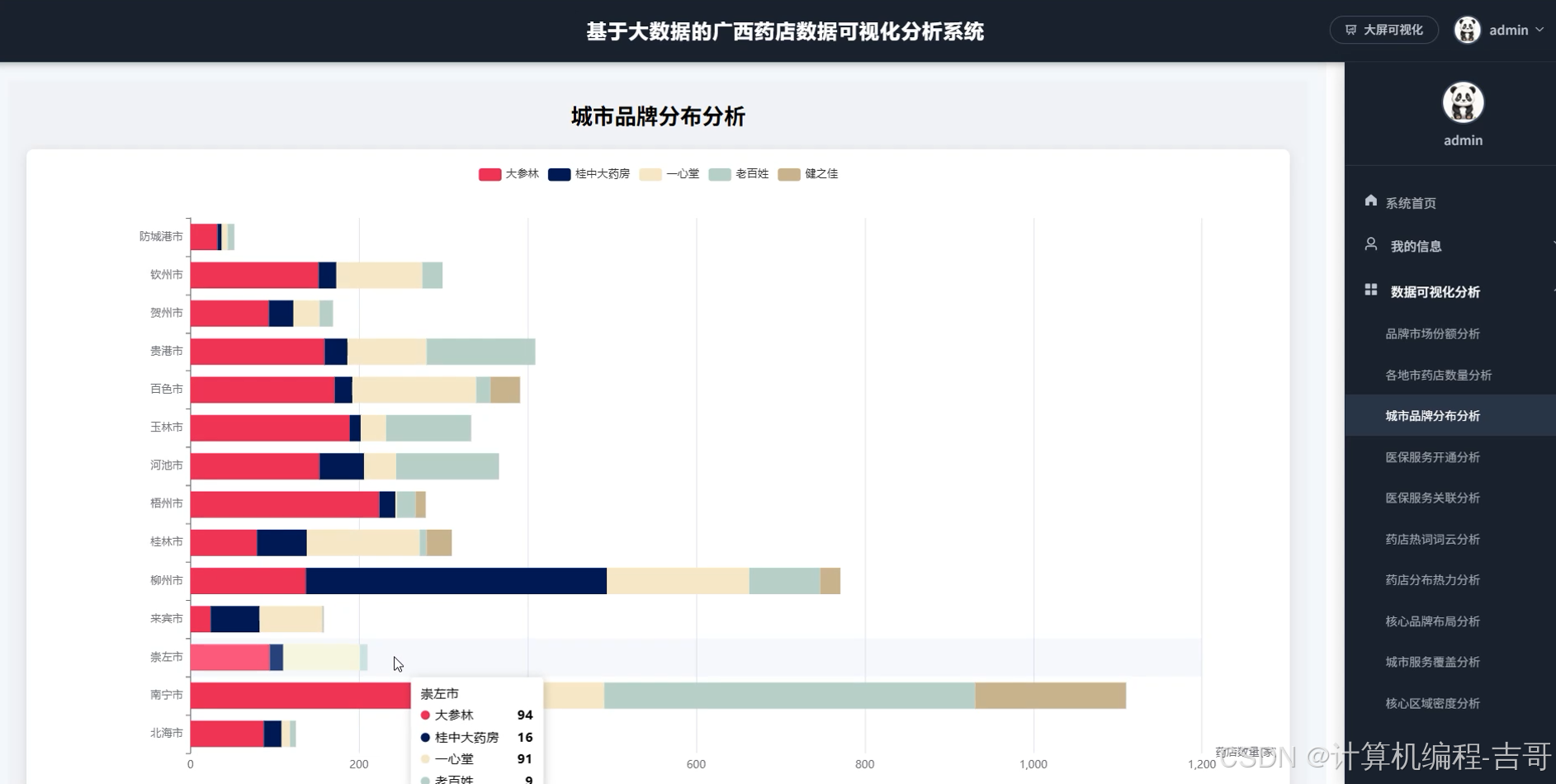1556x784 pixels.
Task: Click the 来宾市 axis label
Action: coord(166,618)
